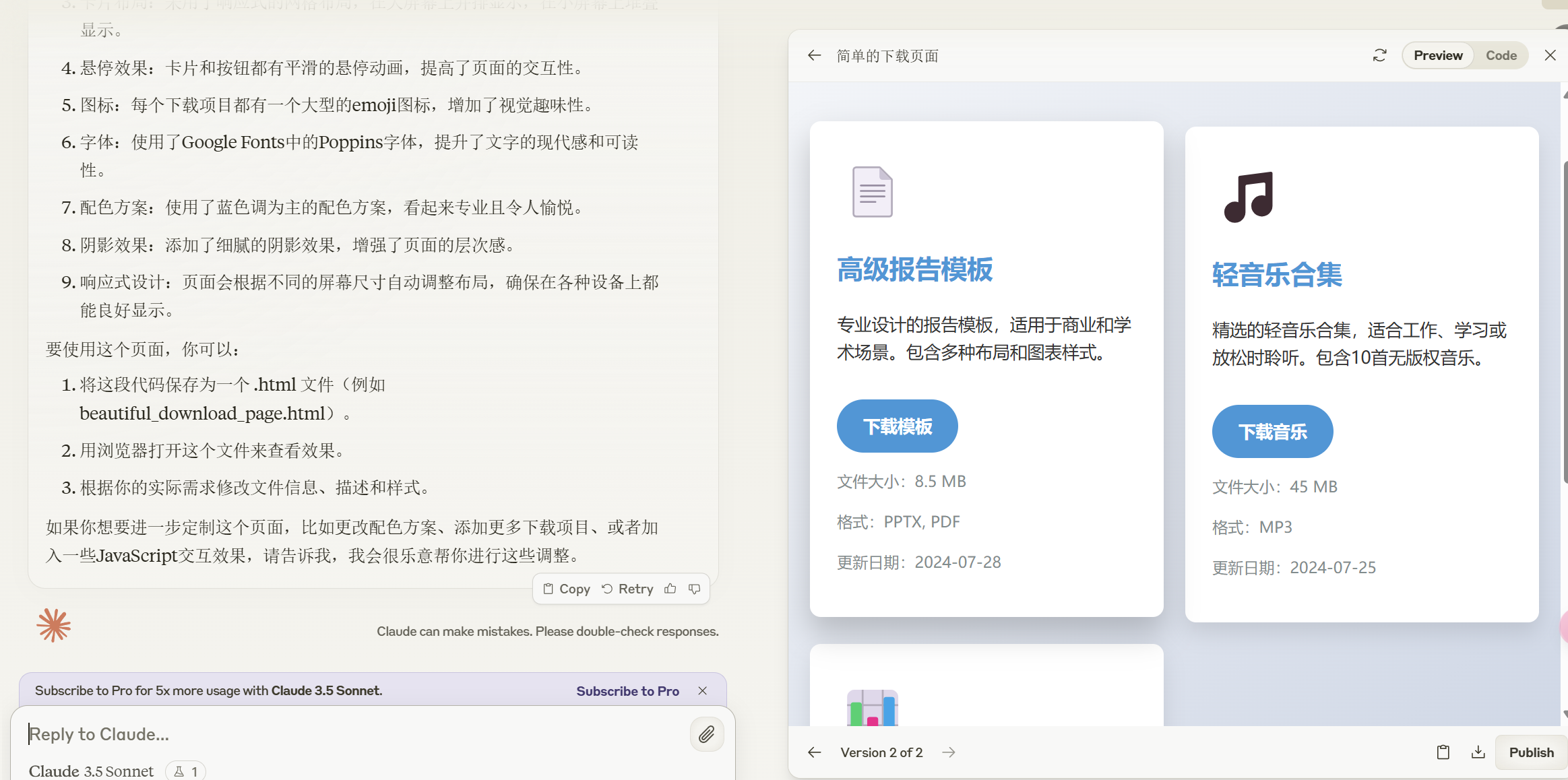
Task: Click the Copy response button
Action: pyautogui.click(x=567, y=589)
